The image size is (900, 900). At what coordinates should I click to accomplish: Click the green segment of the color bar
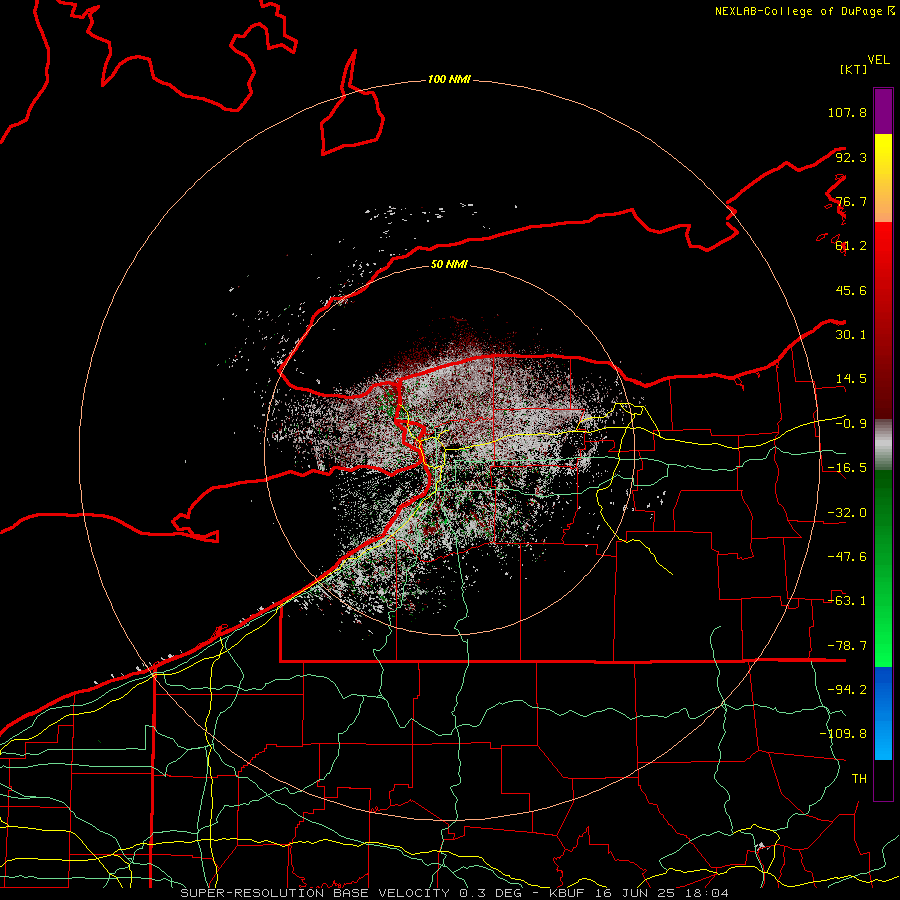pyautogui.click(x=883, y=568)
